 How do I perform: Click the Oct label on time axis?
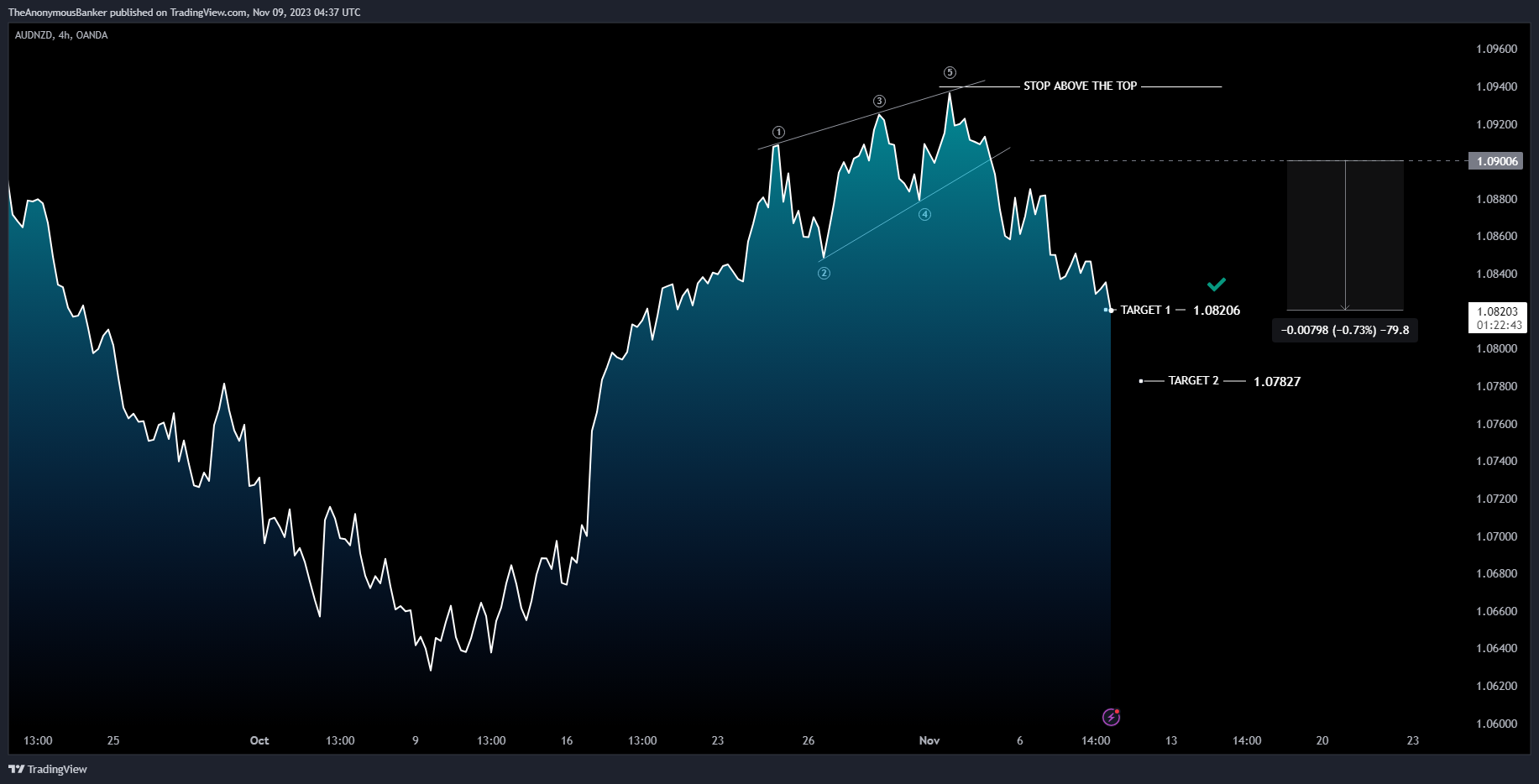click(259, 740)
